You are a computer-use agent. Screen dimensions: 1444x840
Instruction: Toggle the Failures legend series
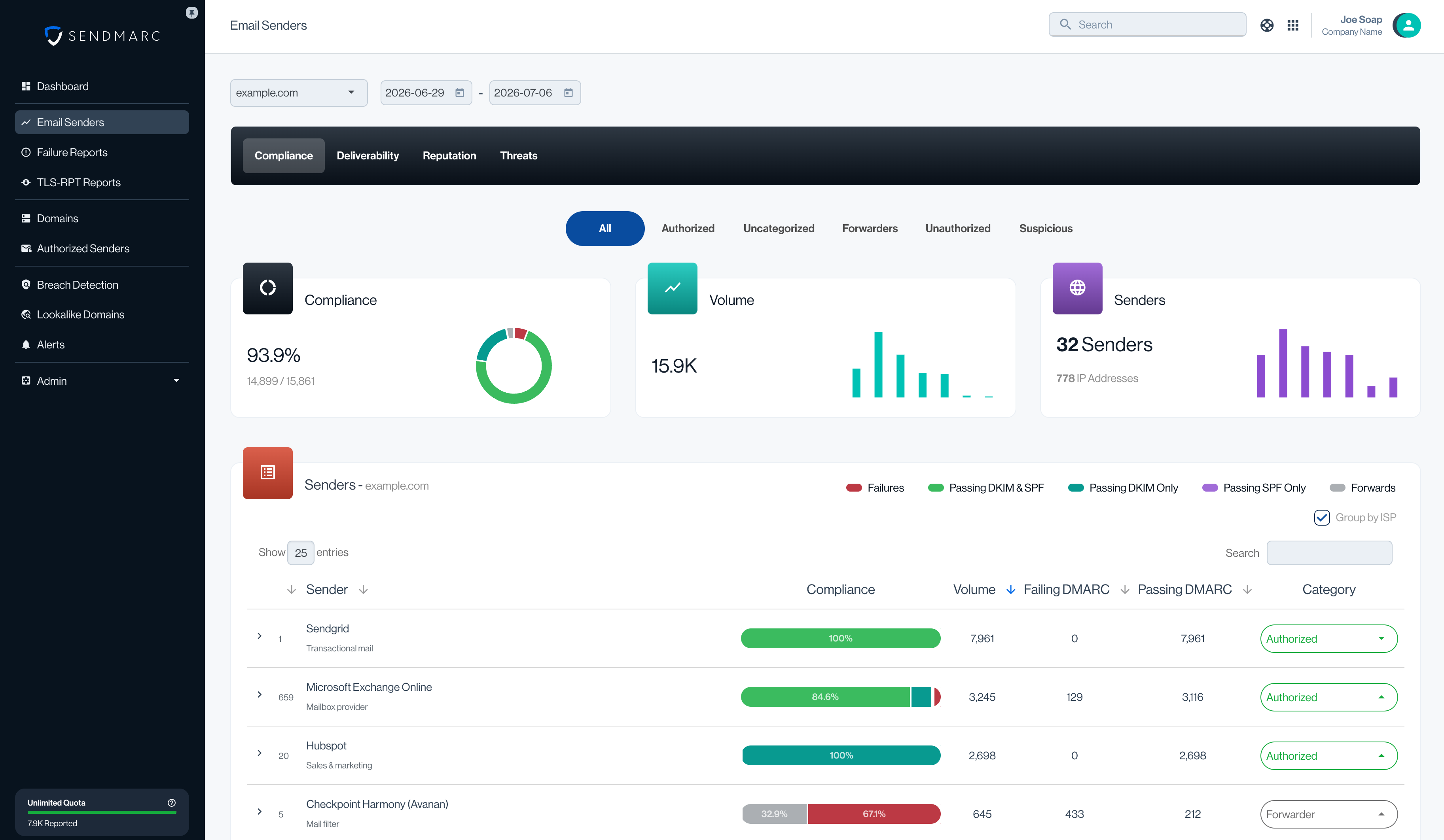875,488
